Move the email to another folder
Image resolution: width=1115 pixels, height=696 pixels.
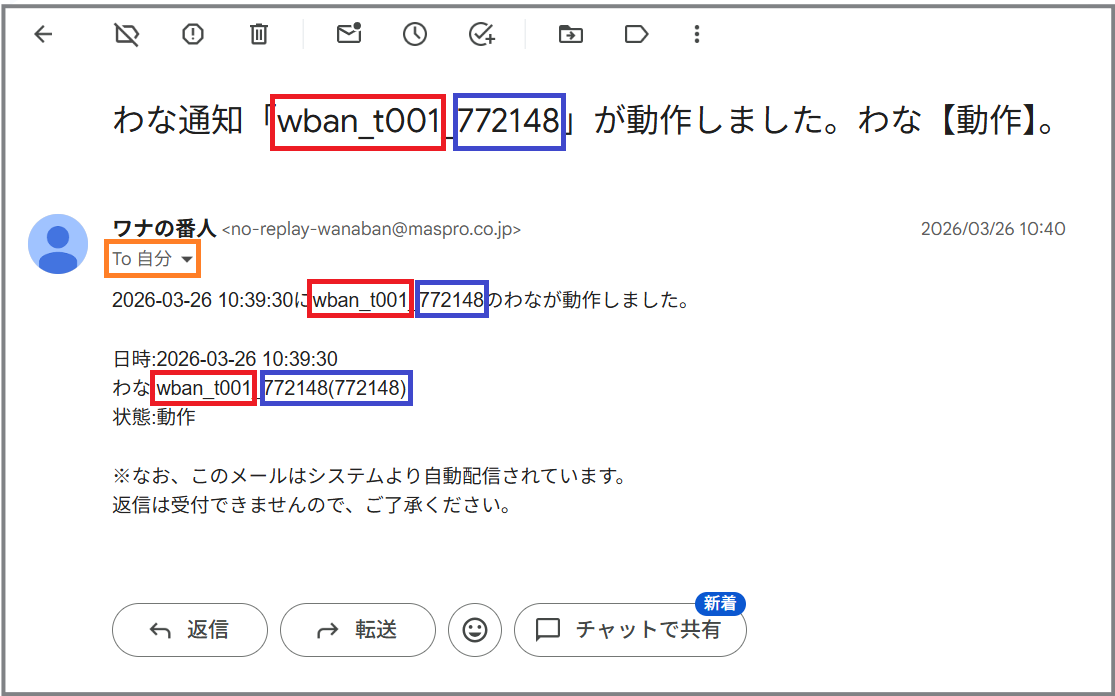[570, 34]
